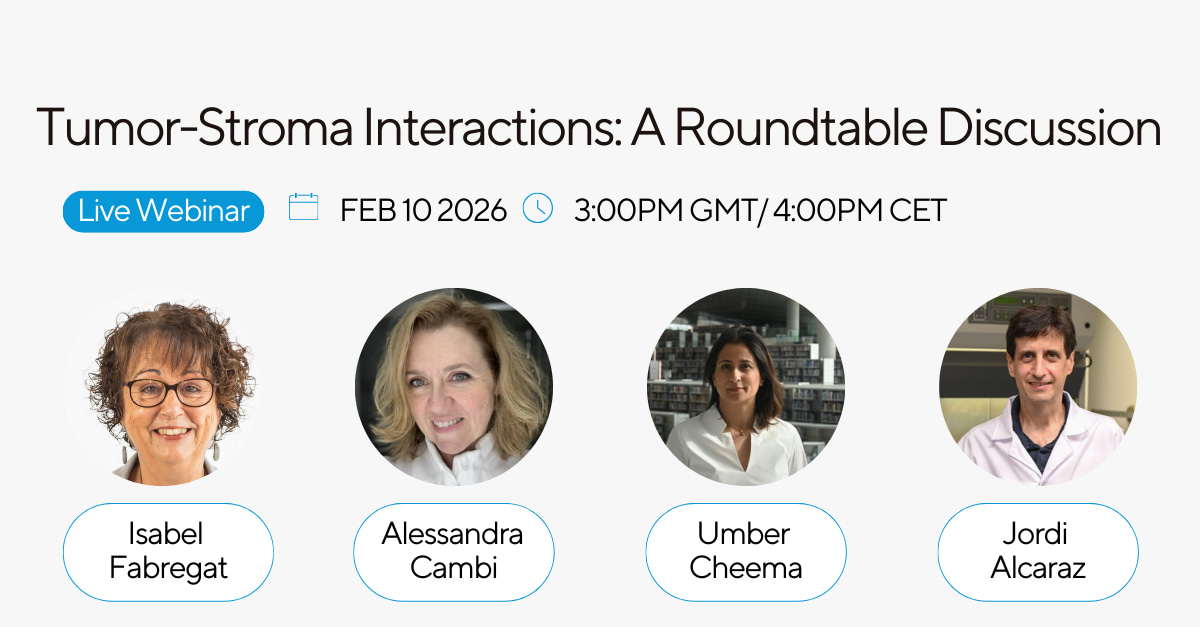Select Isabel Fabregat's profile photo

(x=163, y=387)
